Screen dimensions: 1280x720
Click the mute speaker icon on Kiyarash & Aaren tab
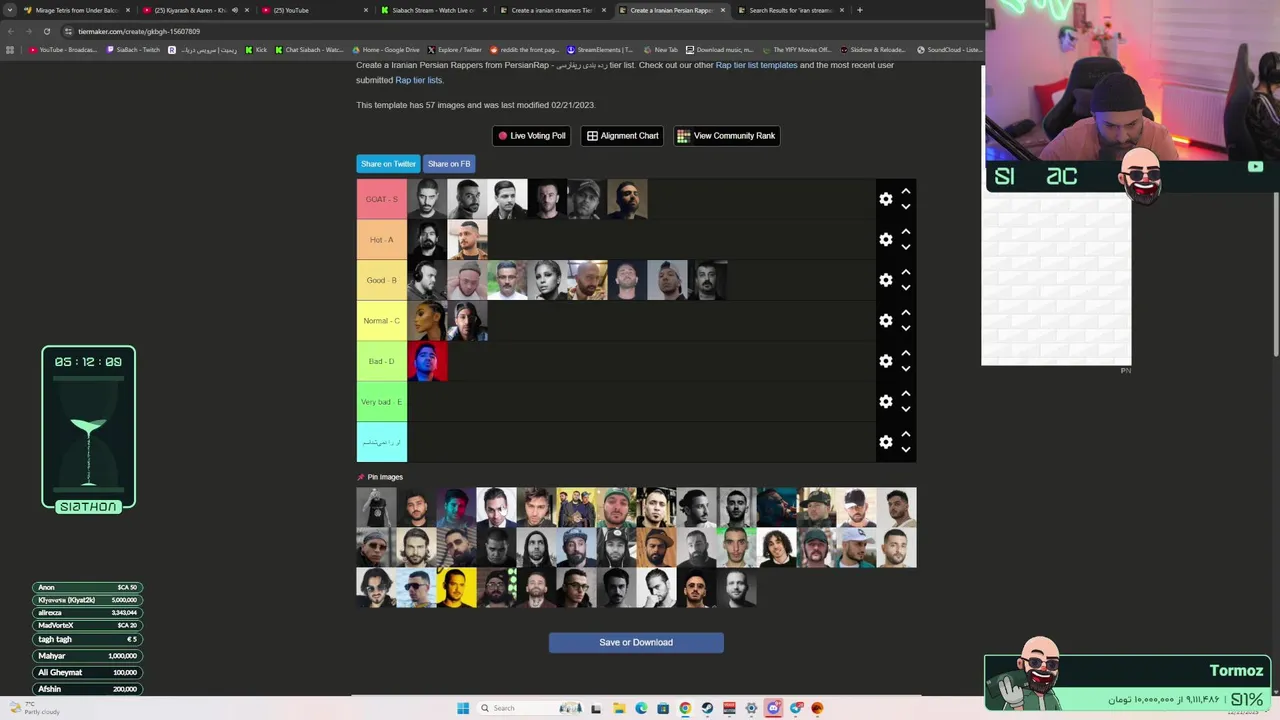pos(235,10)
